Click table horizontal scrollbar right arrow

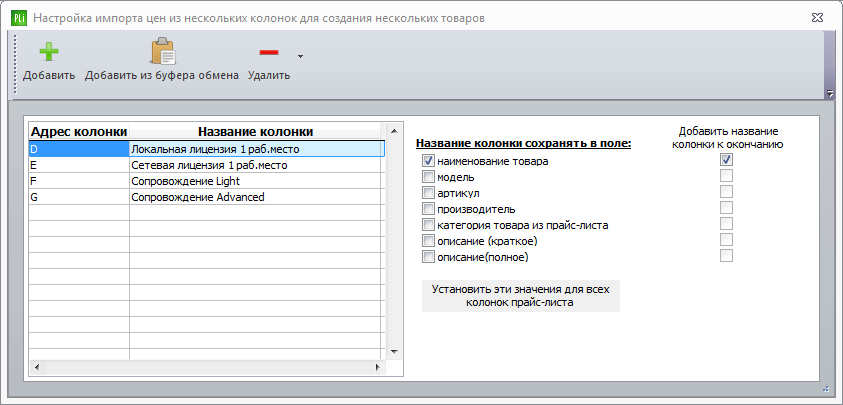tap(378, 367)
